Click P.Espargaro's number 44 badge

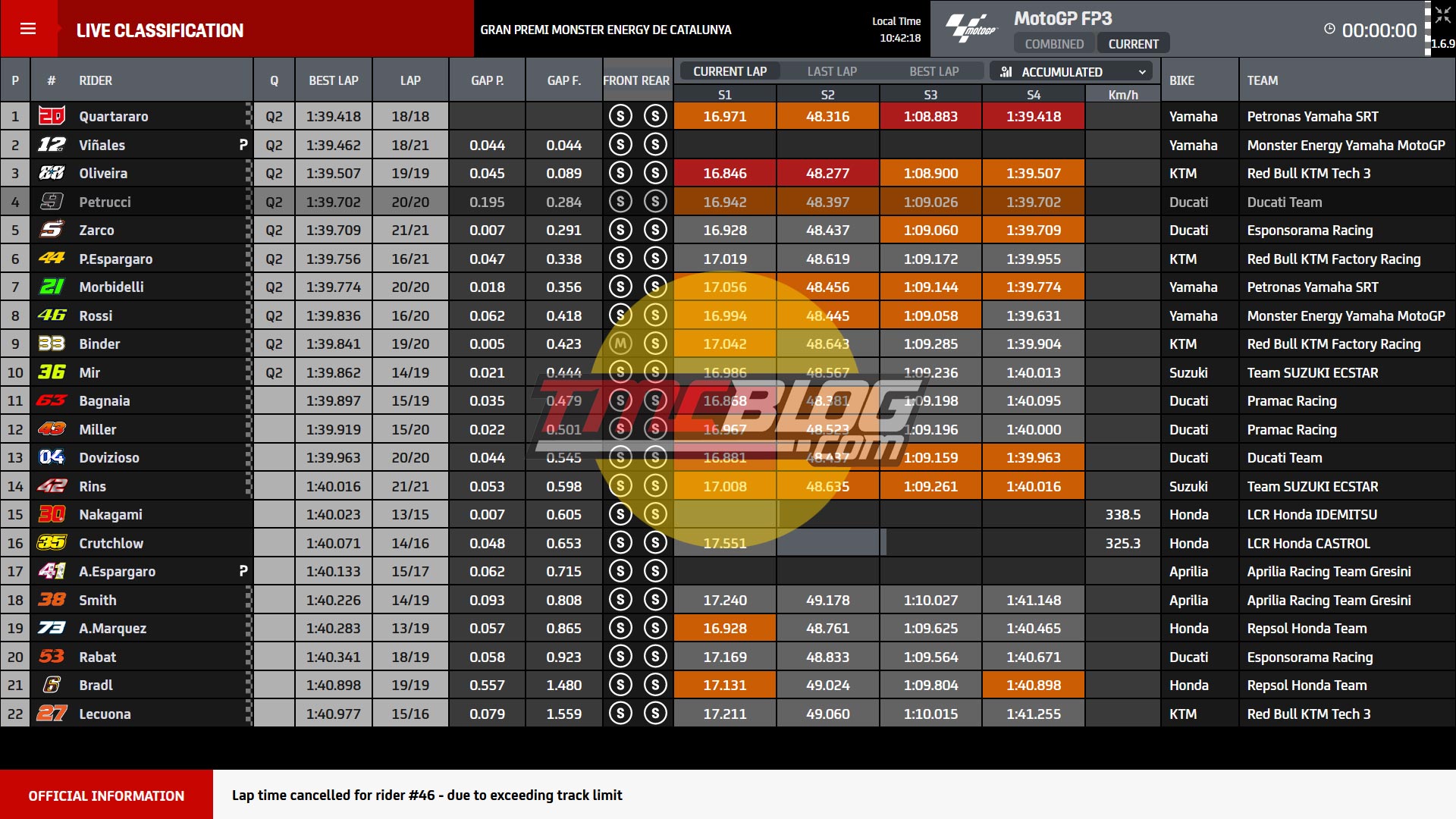click(52, 259)
